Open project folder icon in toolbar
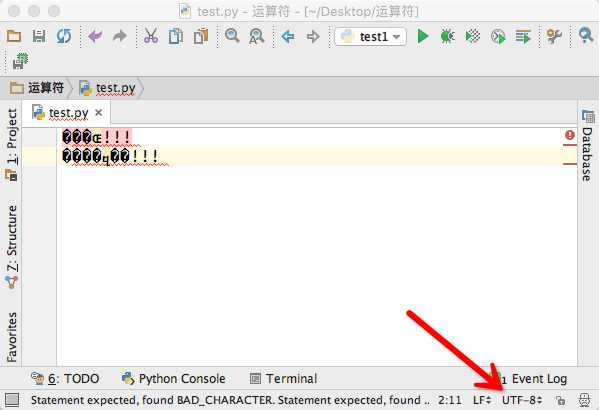Image resolution: width=599 pixels, height=410 pixels. (14, 36)
